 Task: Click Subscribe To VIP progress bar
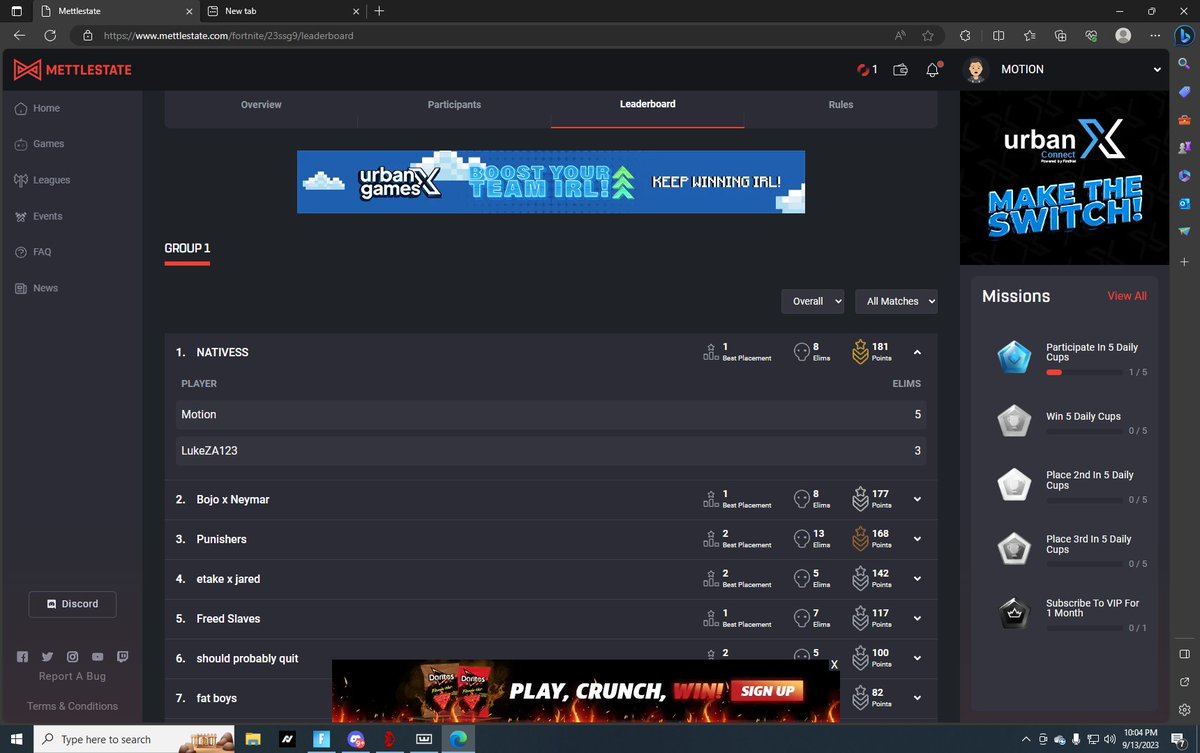coord(1084,628)
